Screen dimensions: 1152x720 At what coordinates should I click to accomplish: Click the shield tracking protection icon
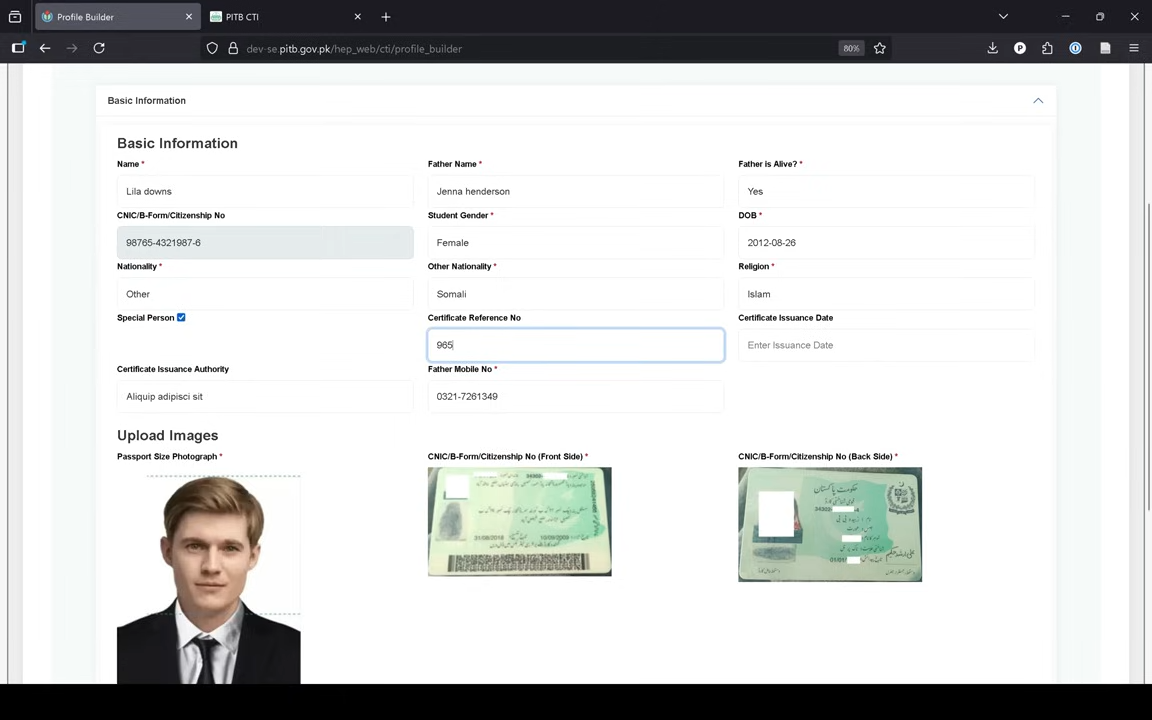[x=212, y=48]
